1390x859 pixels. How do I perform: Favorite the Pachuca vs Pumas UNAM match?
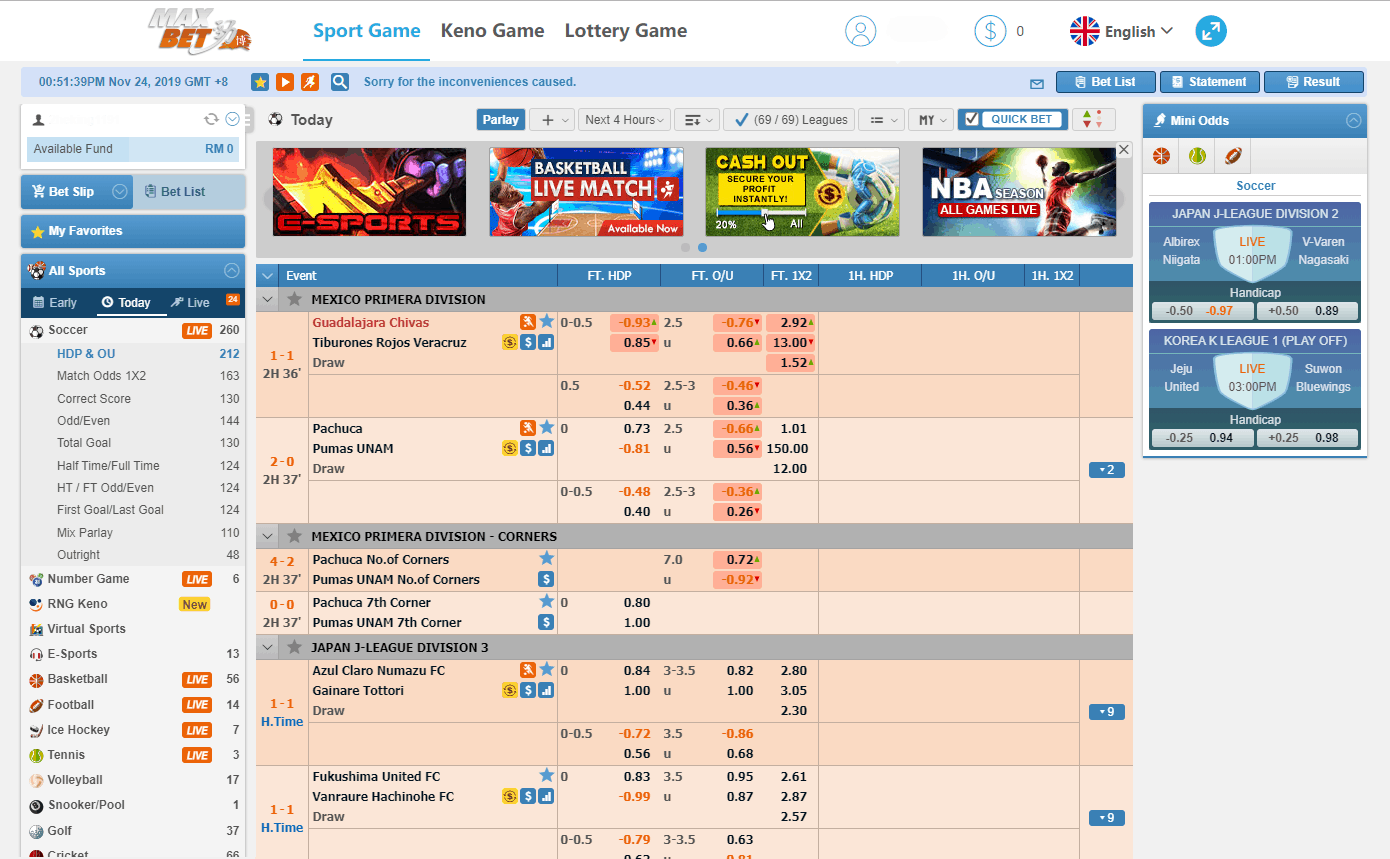[546, 427]
